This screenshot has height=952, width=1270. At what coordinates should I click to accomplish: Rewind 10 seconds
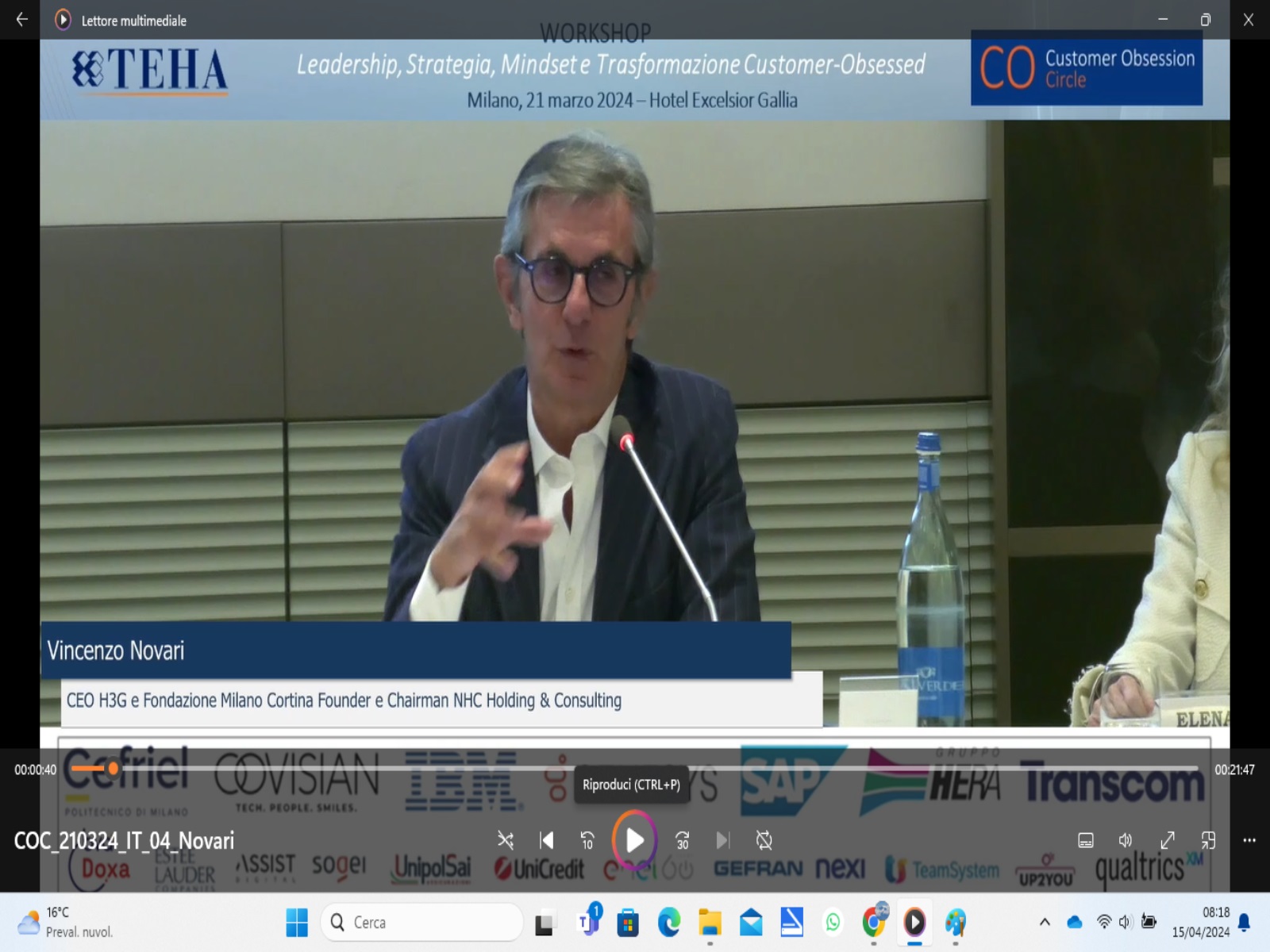coord(587,840)
